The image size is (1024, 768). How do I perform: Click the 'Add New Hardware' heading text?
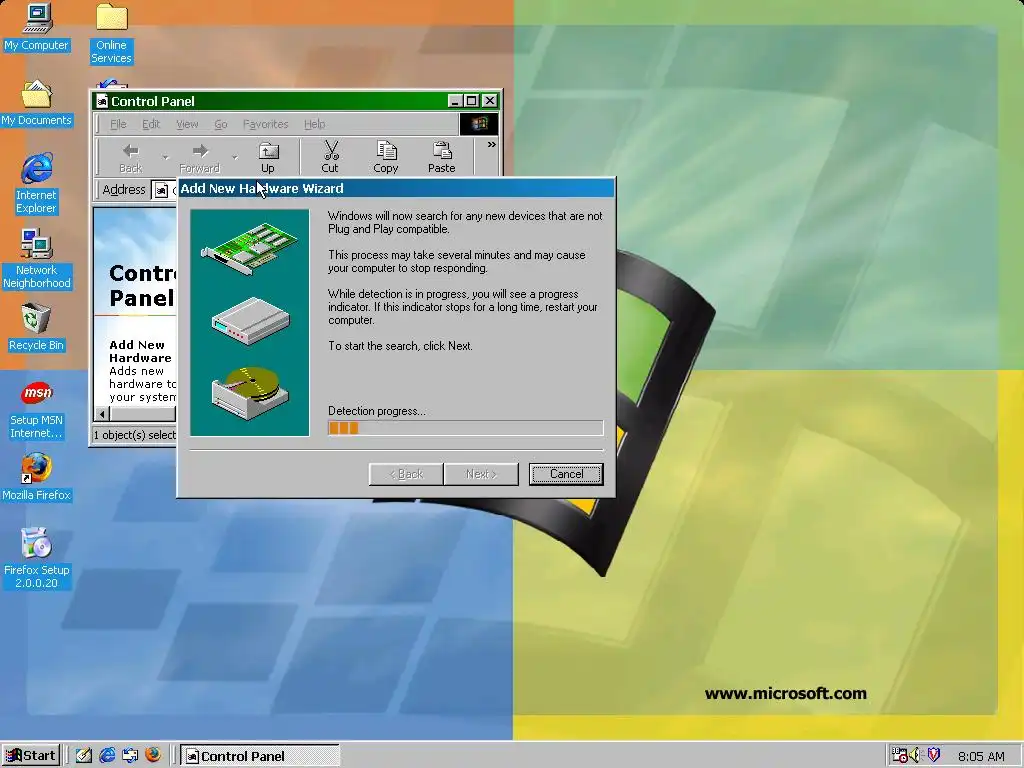(140, 351)
